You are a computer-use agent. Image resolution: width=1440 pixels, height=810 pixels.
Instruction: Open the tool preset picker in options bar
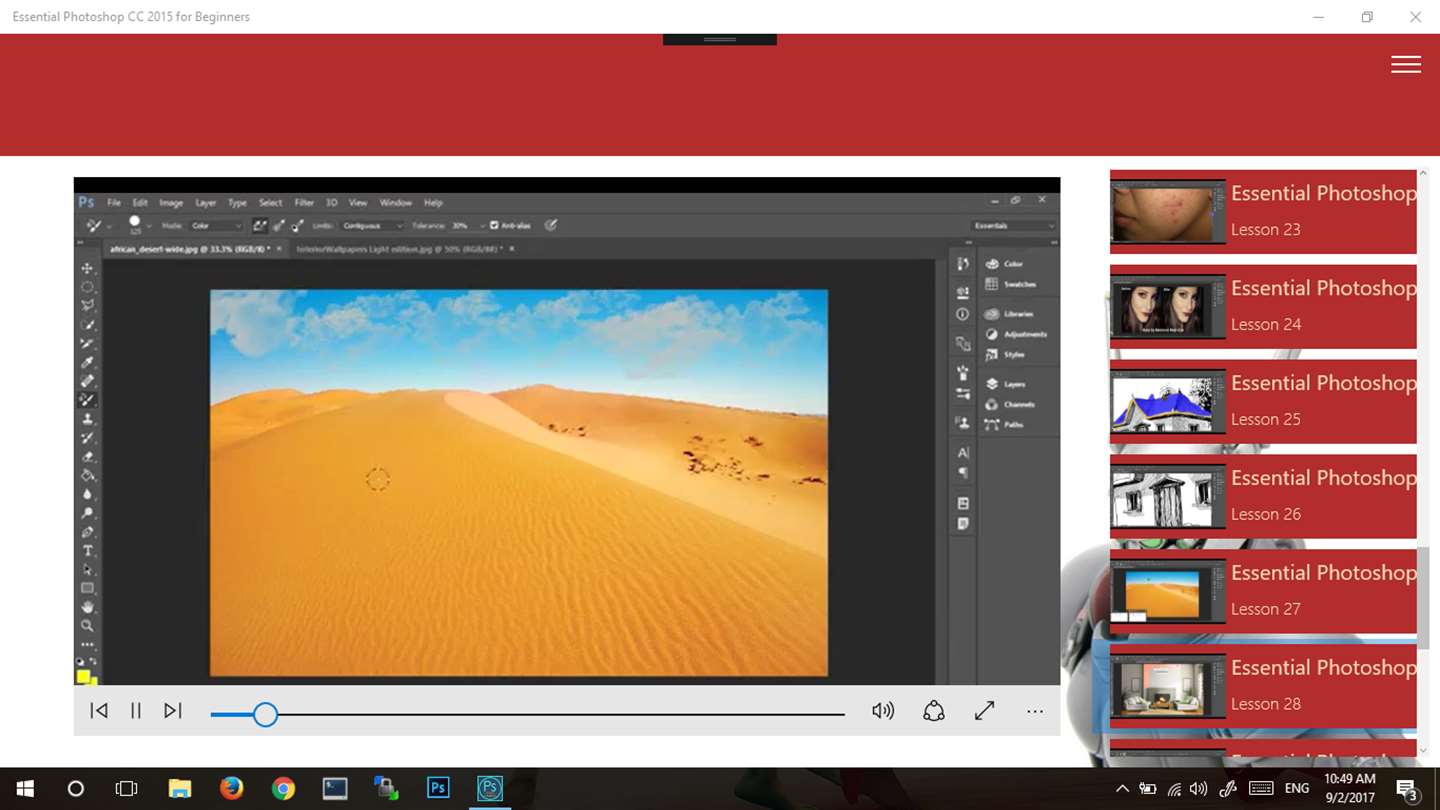click(98, 225)
